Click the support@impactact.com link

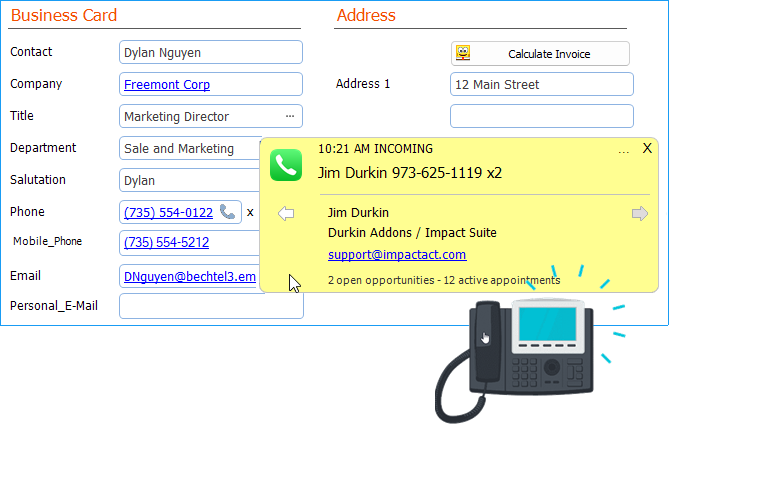(397, 255)
